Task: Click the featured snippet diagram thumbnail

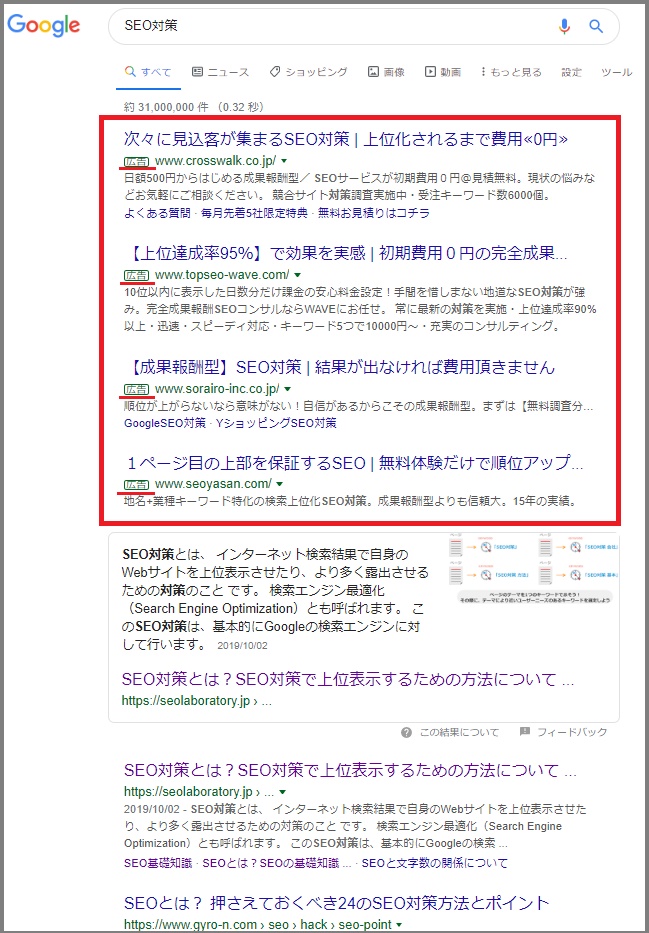Action: tap(534, 569)
